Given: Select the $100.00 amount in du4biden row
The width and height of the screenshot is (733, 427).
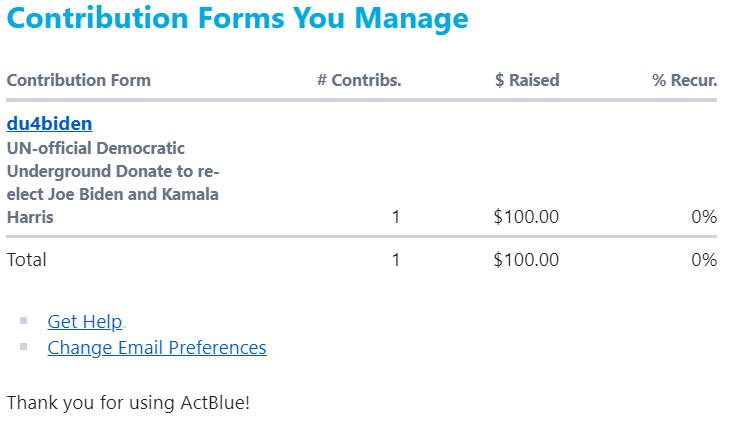Looking at the screenshot, I should click(526, 216).
